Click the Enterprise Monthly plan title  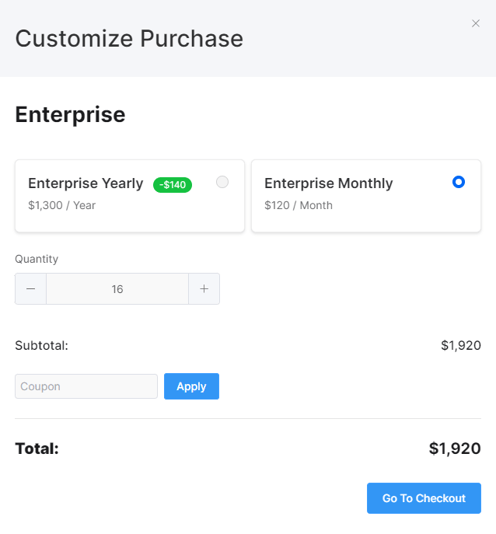pos(329,183)
